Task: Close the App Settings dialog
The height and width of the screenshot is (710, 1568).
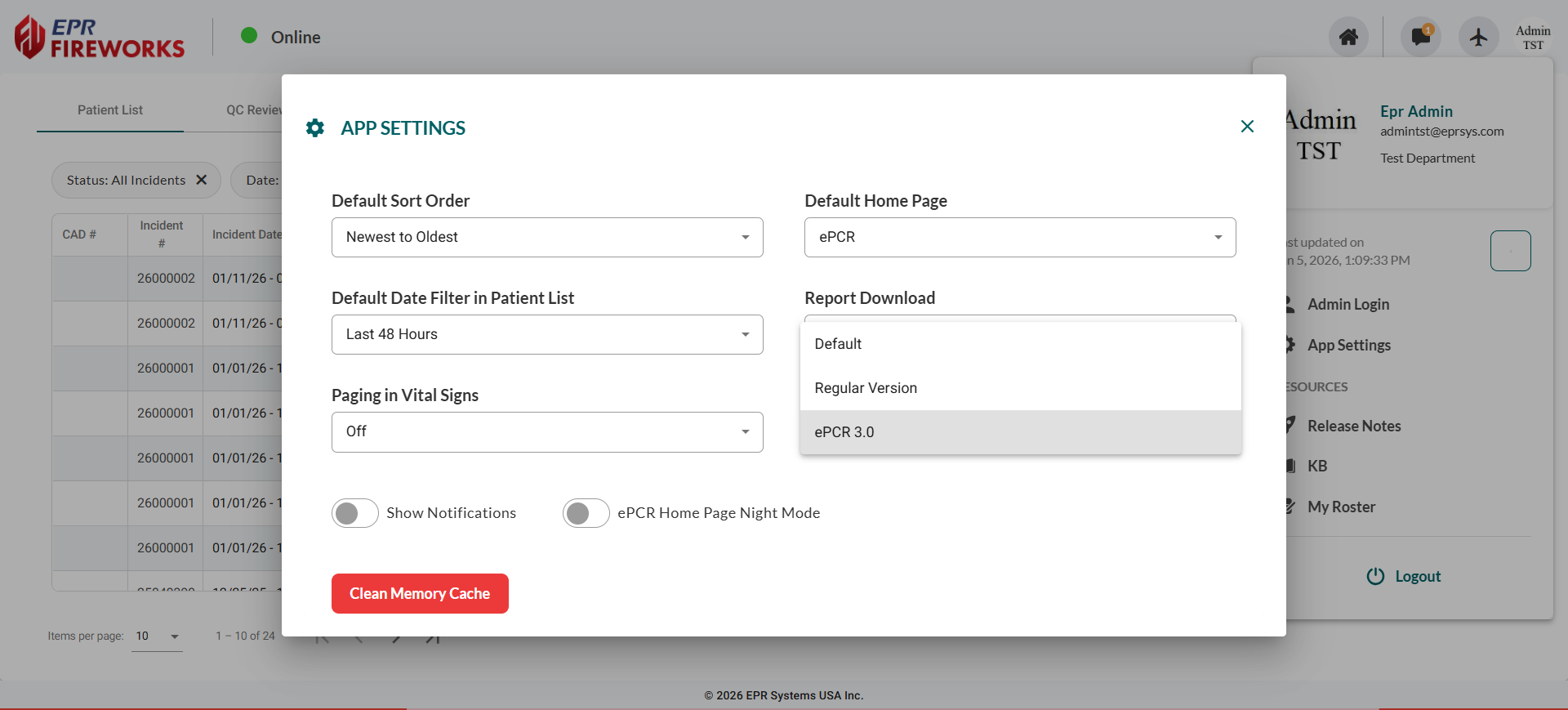Action: (x=1247, y=127)
